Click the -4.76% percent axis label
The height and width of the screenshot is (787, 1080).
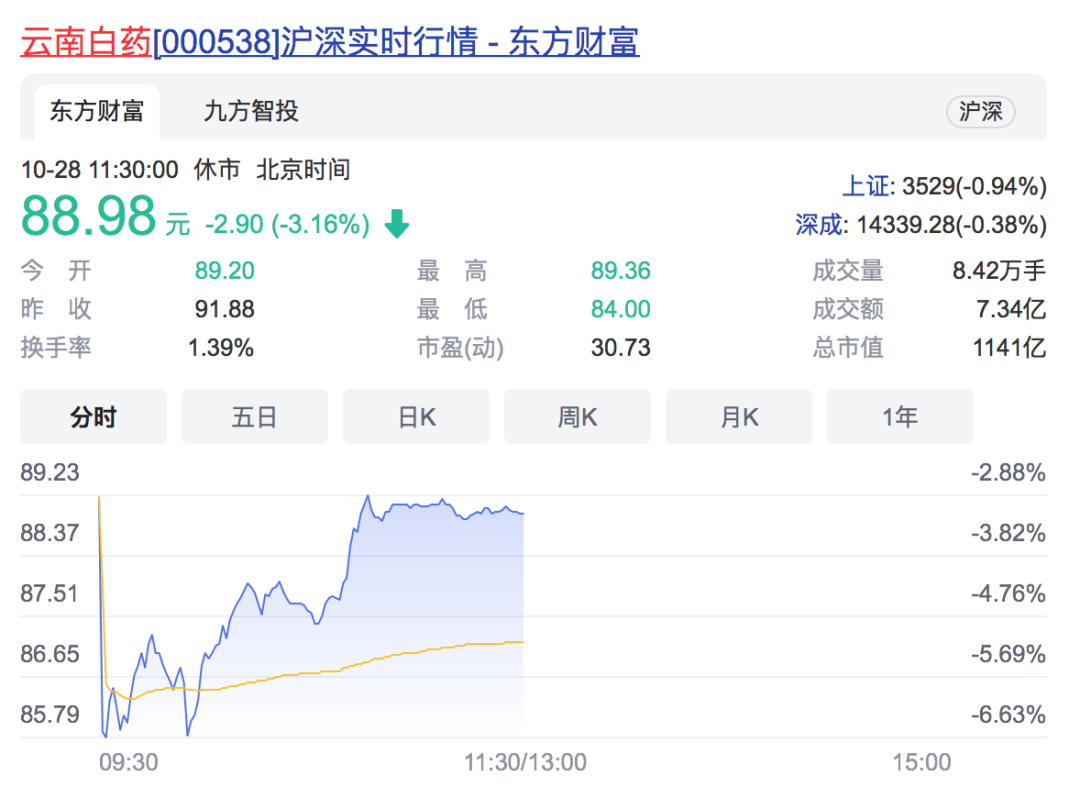(1008, 594)
